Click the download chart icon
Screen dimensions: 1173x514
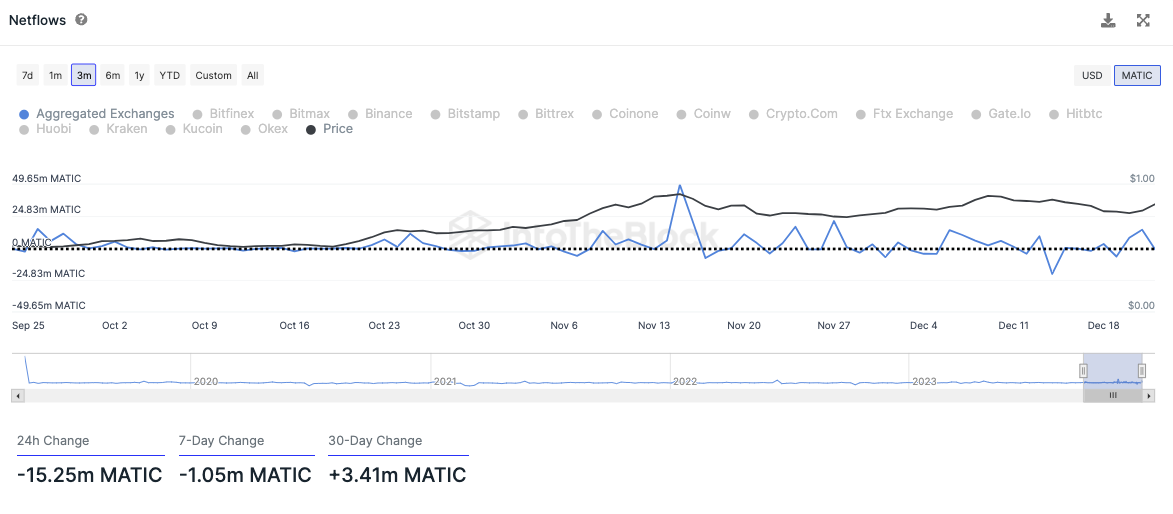click(x=1108, y=20)
